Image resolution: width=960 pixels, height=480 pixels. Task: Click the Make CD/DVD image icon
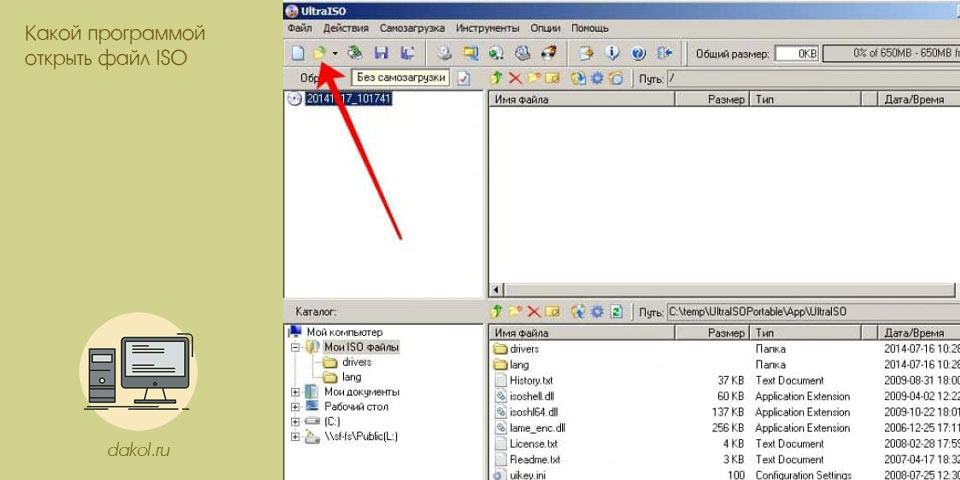[444, 53]
